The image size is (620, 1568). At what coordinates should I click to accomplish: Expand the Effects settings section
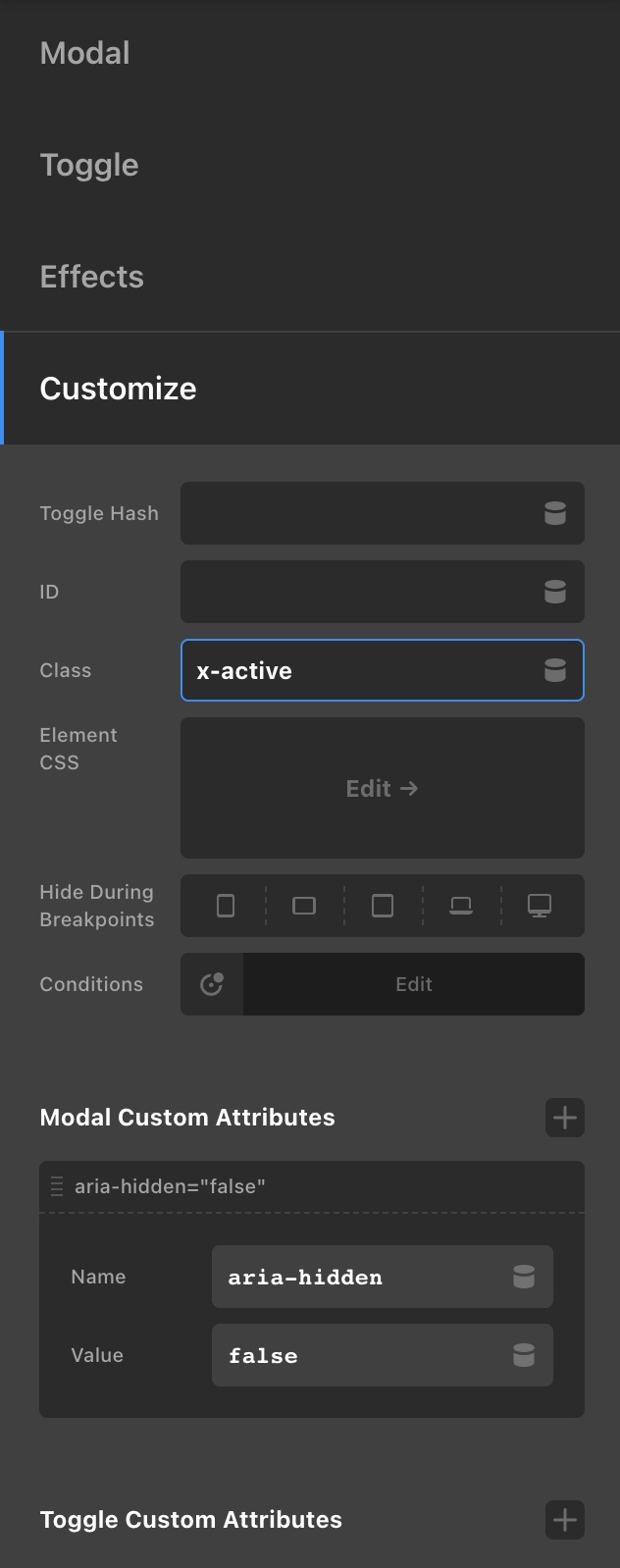[92, 277]
